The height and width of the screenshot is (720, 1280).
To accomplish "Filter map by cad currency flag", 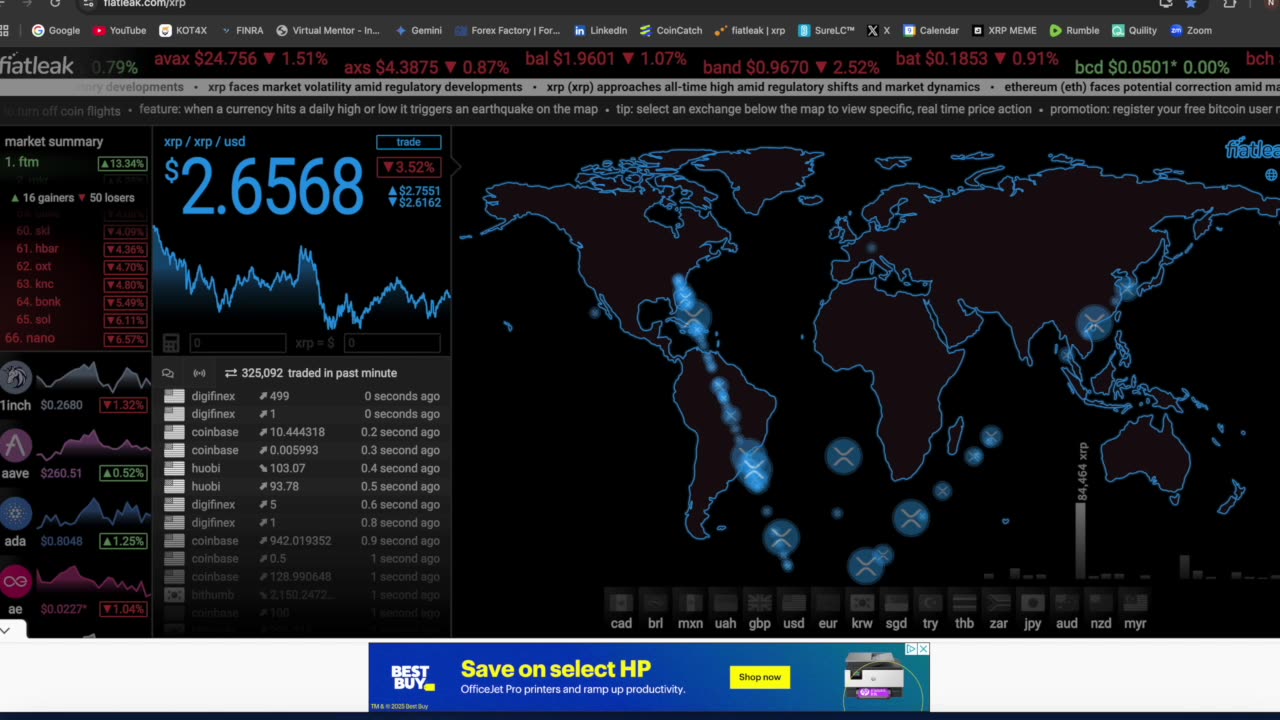I will 621,603.
